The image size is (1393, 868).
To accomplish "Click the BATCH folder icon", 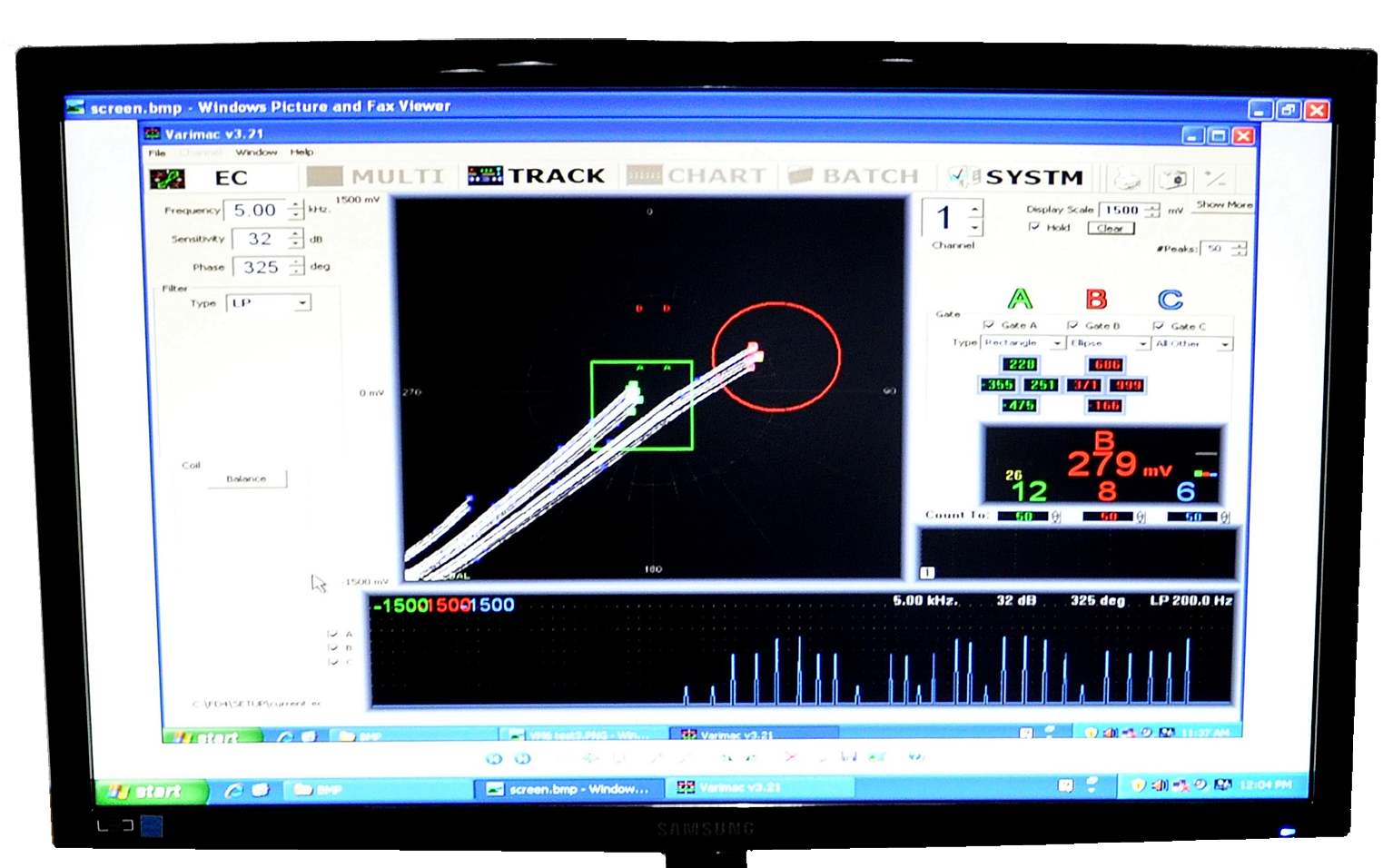I will [x=800, y=176].
